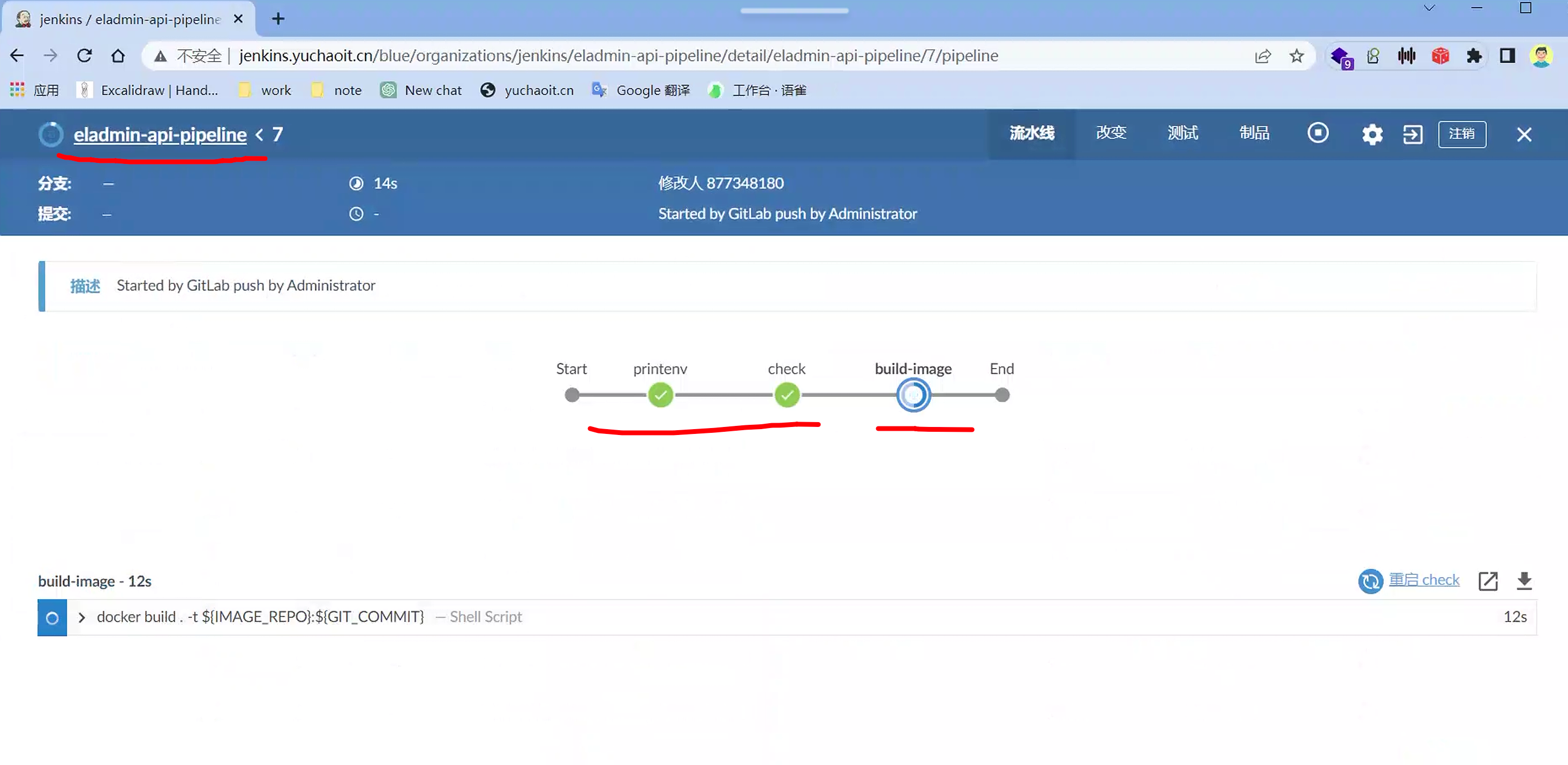Go to classic Jenkins view icon
1568x765 pixels.
point(1412,134)
